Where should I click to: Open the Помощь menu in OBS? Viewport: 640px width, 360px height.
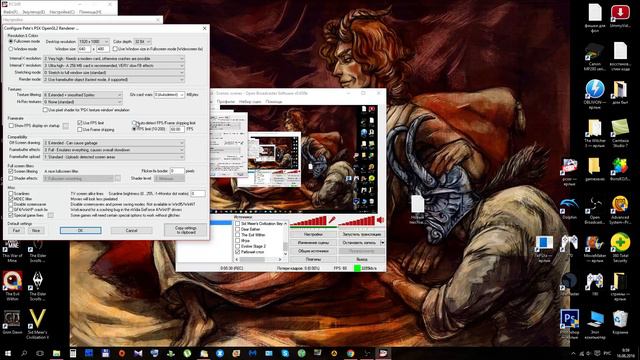(x=273, y=102)
